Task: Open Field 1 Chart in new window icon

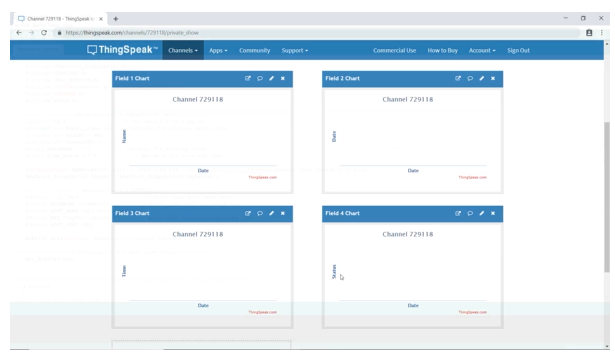Action: [247, 78]
